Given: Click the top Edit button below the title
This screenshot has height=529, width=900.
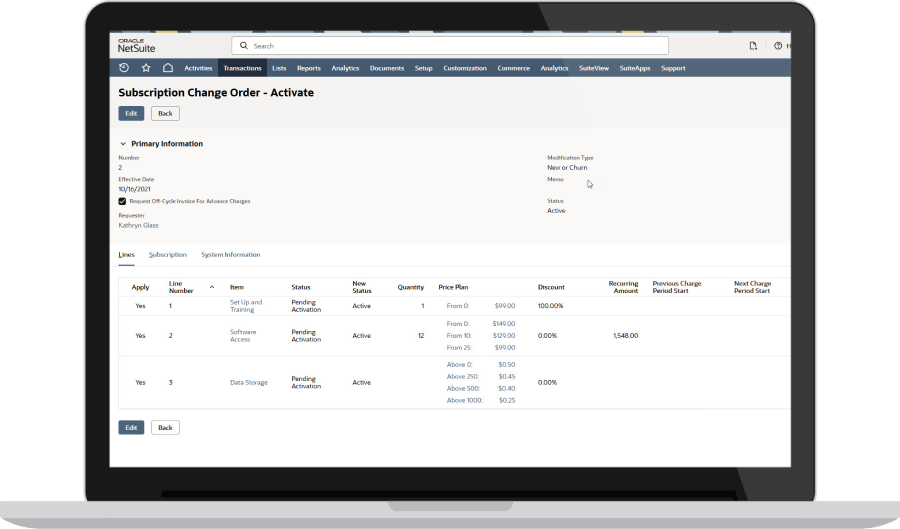Looking at the screenshot, I should pos(131,113).
